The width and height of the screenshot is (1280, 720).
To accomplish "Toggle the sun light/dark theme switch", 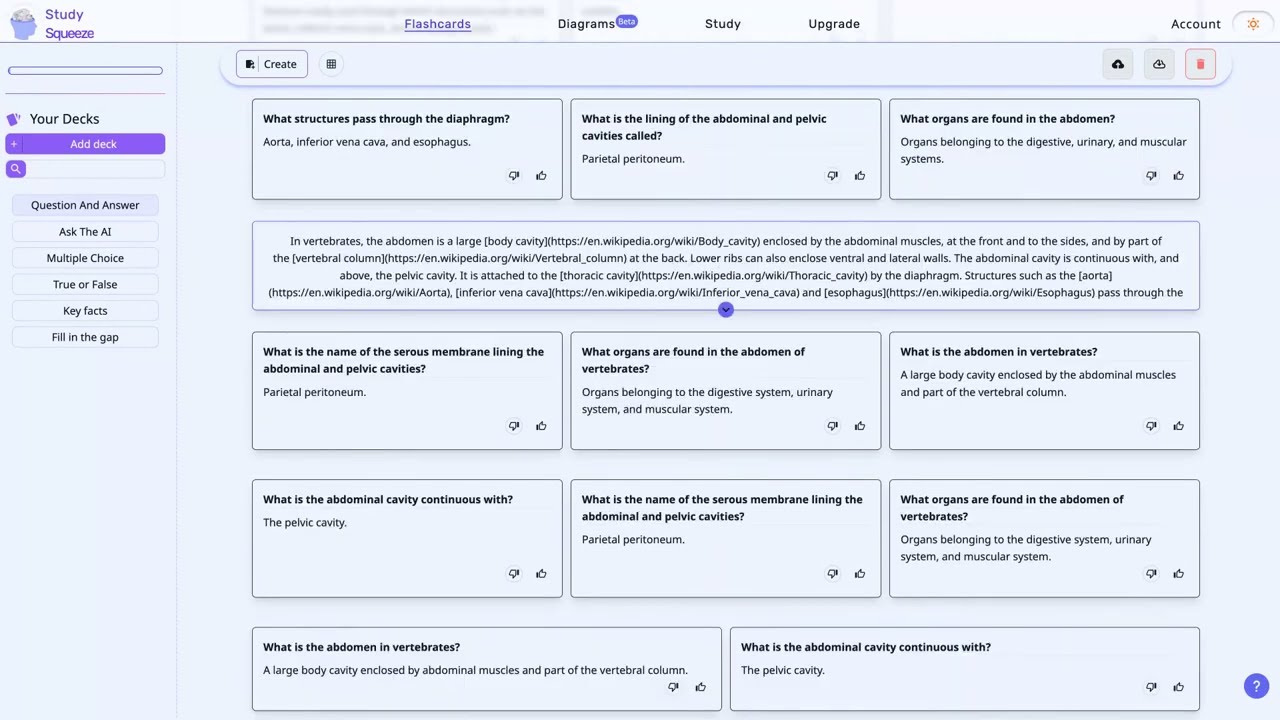I will pyautogui.click(x=1253, y=24).
